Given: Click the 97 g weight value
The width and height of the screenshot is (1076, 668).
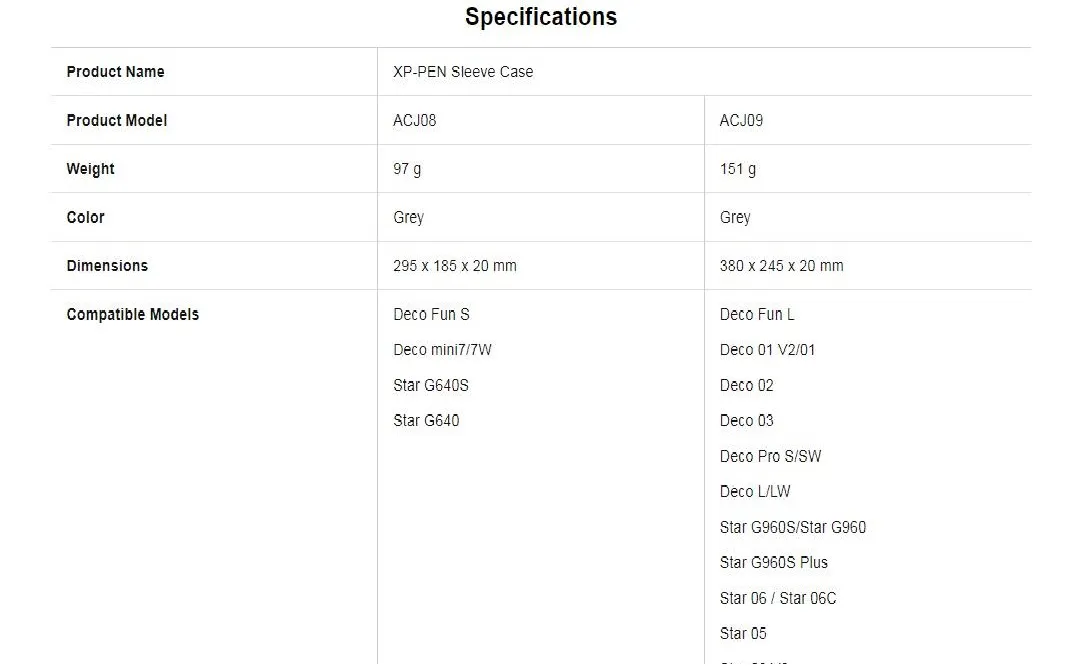Looking at the screenshot, I should coord(407,169).
